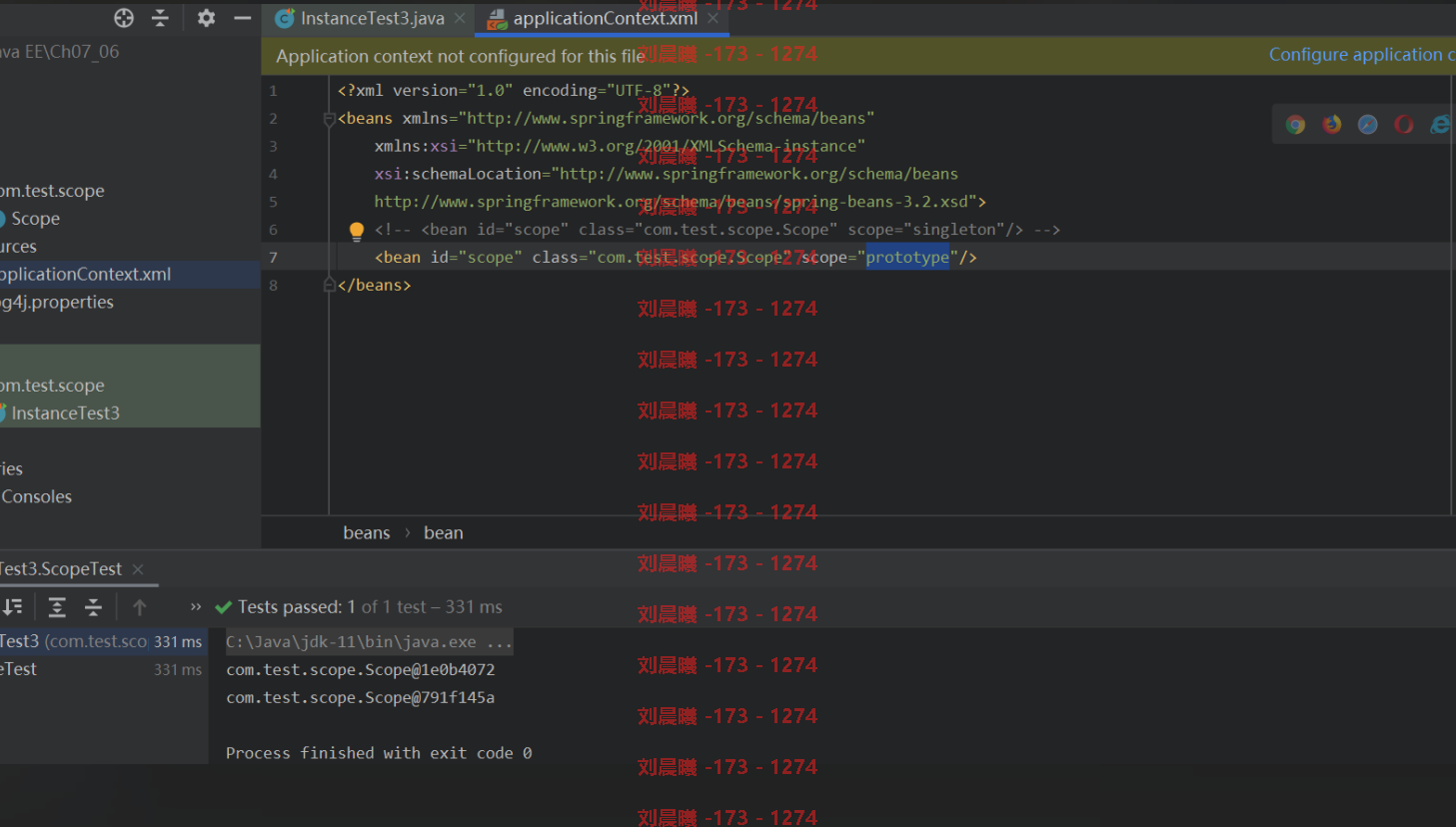
Task: Select first com.test.scope package above Scope
Action: click(52, 191)
